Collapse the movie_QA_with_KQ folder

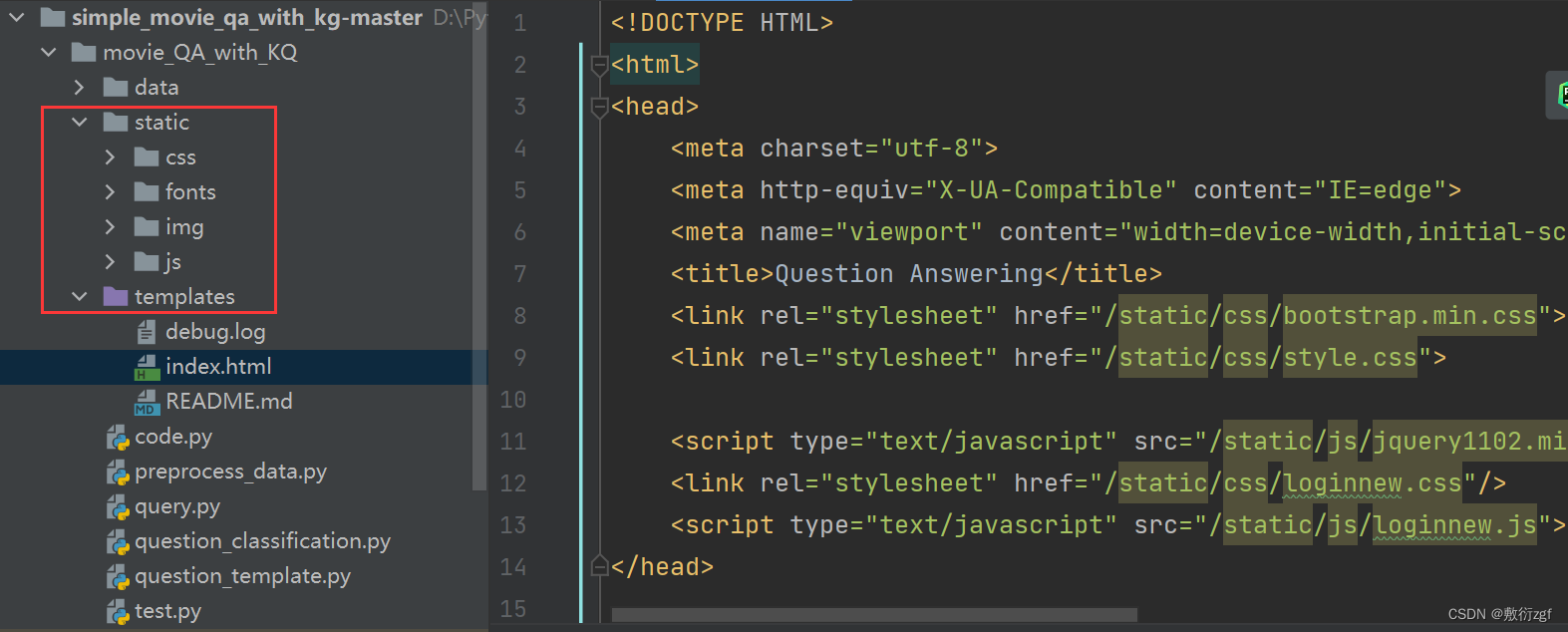(48, 52)
